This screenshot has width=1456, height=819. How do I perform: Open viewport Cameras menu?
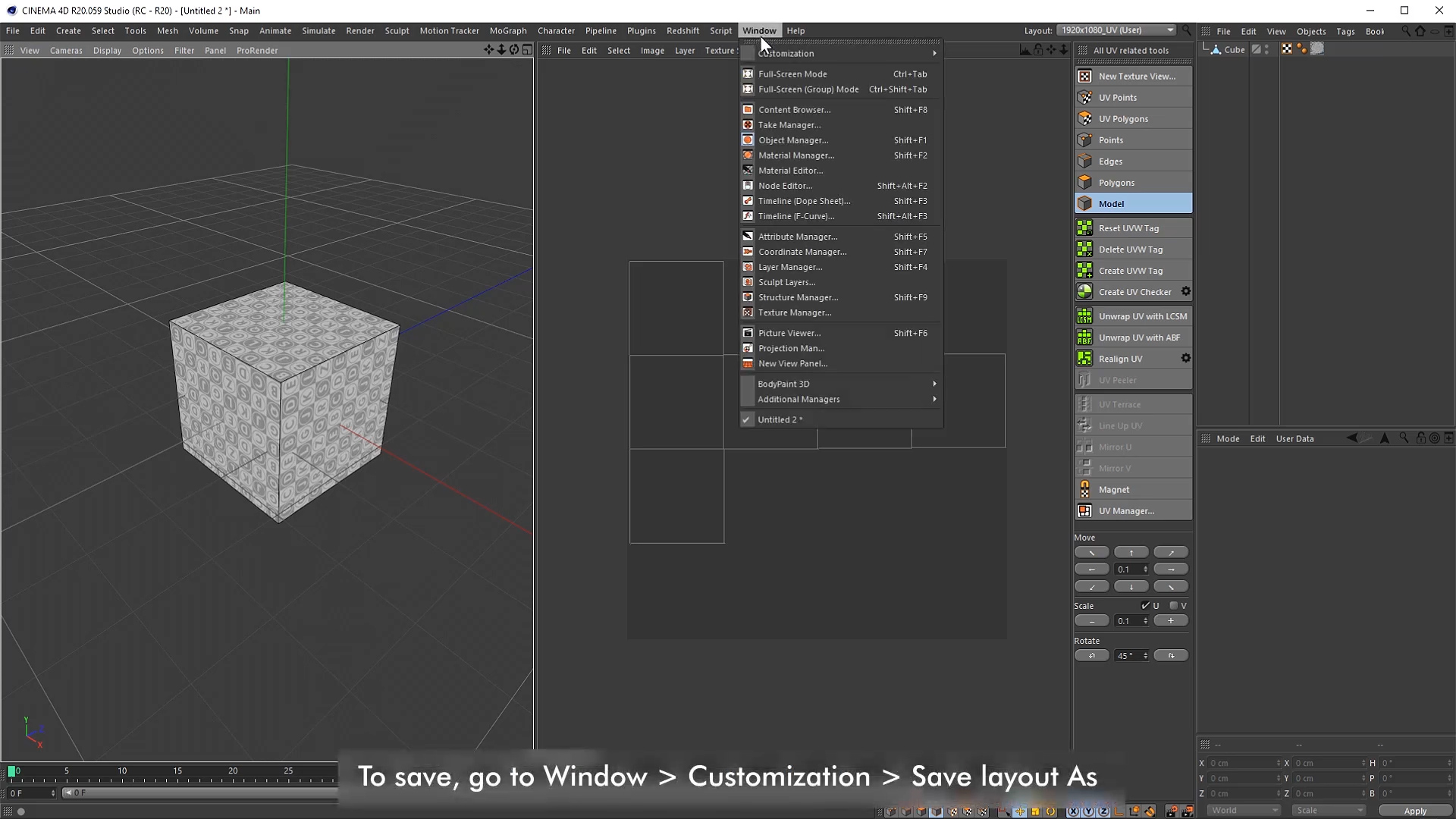66,51
